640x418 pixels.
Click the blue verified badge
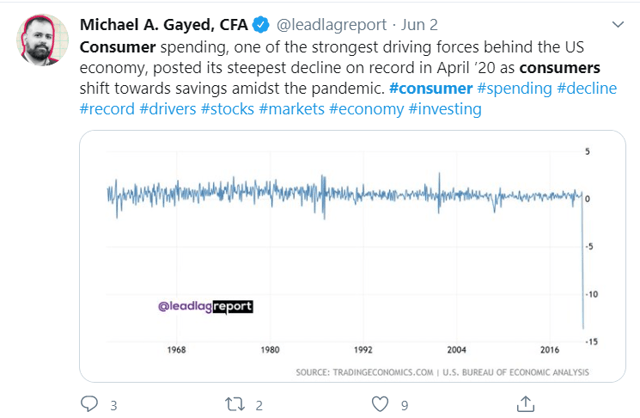261,25
